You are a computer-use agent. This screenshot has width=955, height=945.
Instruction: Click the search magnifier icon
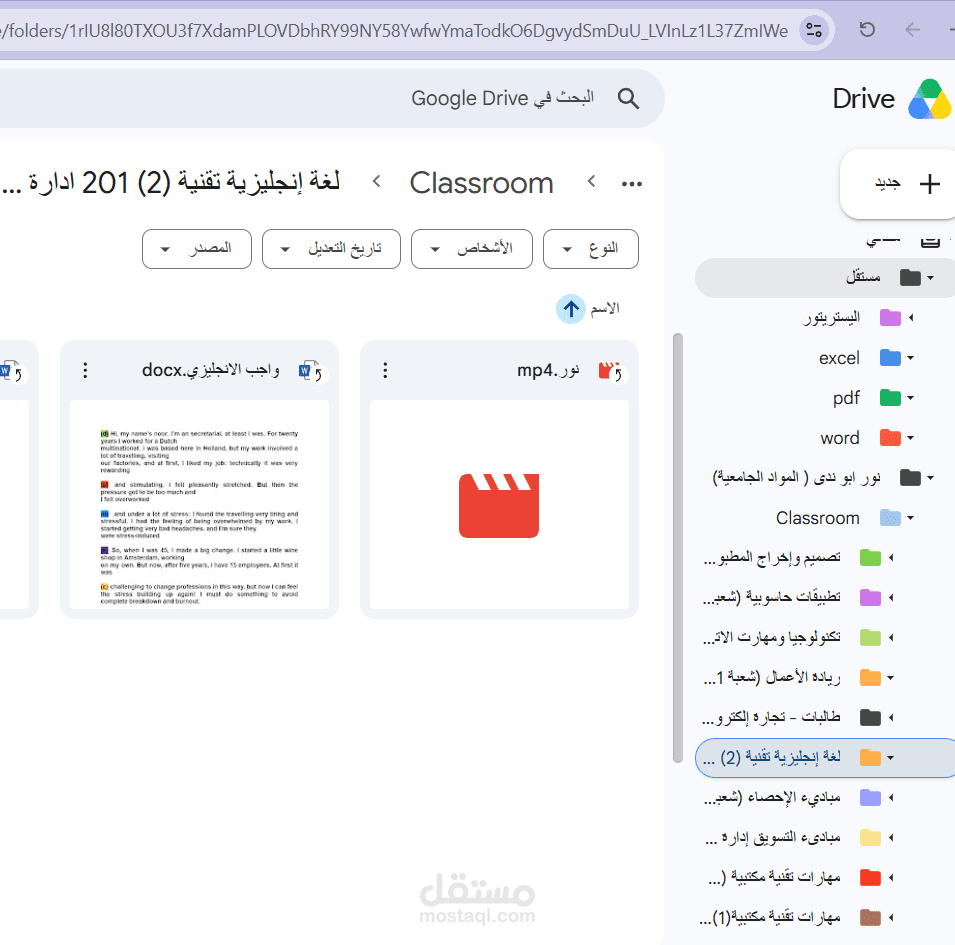click(x=628, y=98)
